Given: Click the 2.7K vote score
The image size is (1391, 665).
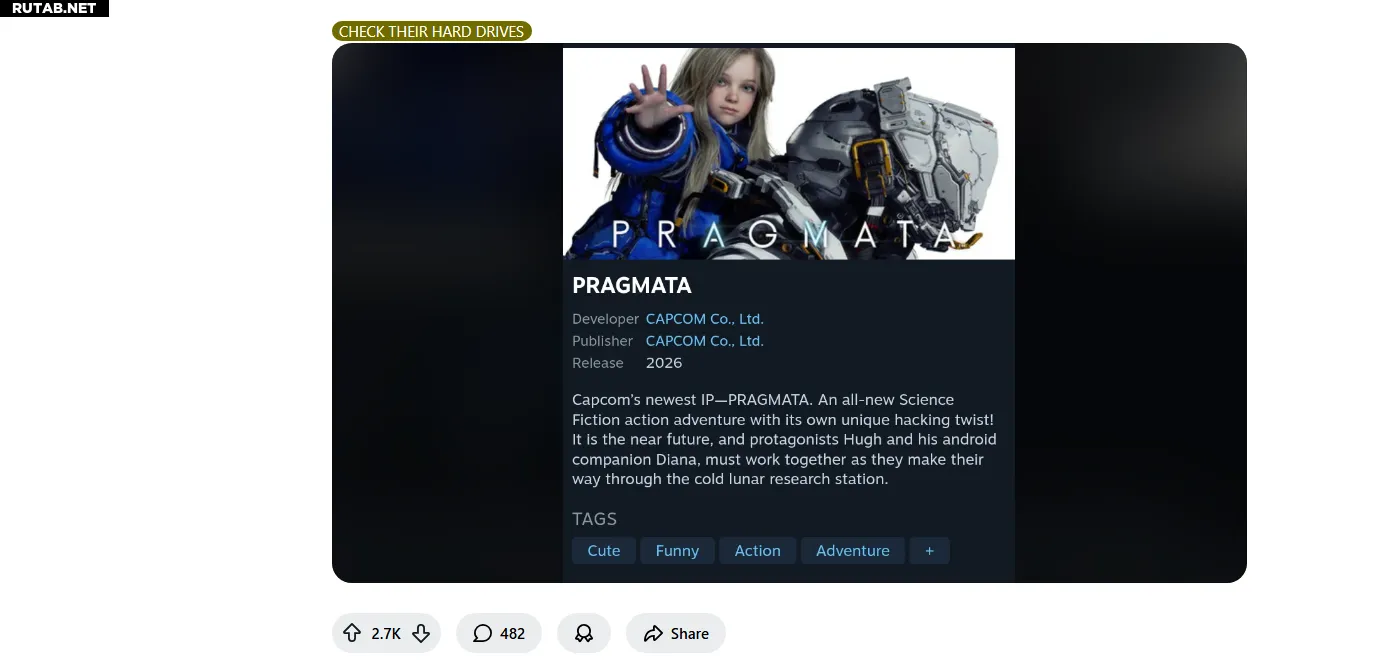Looking at the screenshot, I should pos(386,633).
